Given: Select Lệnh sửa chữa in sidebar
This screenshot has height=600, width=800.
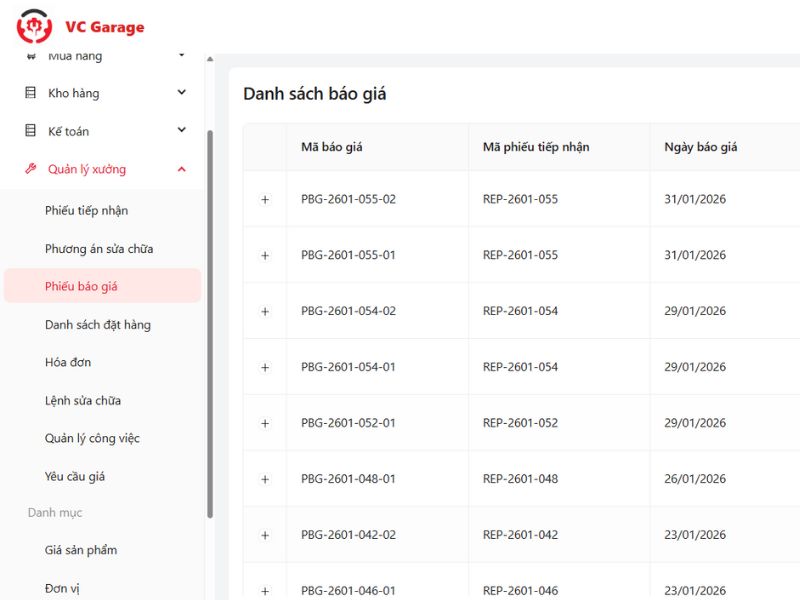Looking at the screenshot, I should click(83, 401).
